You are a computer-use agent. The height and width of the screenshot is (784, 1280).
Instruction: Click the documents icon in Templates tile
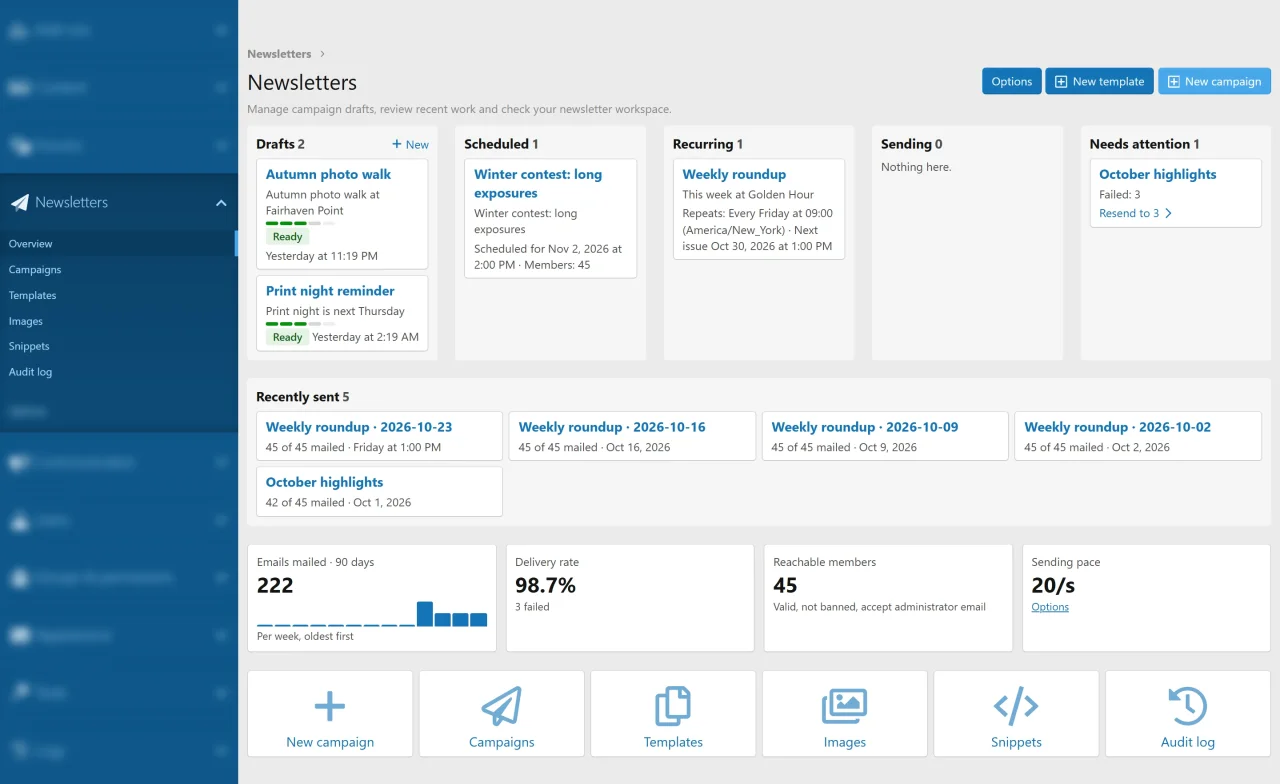(x=673, y=706)
